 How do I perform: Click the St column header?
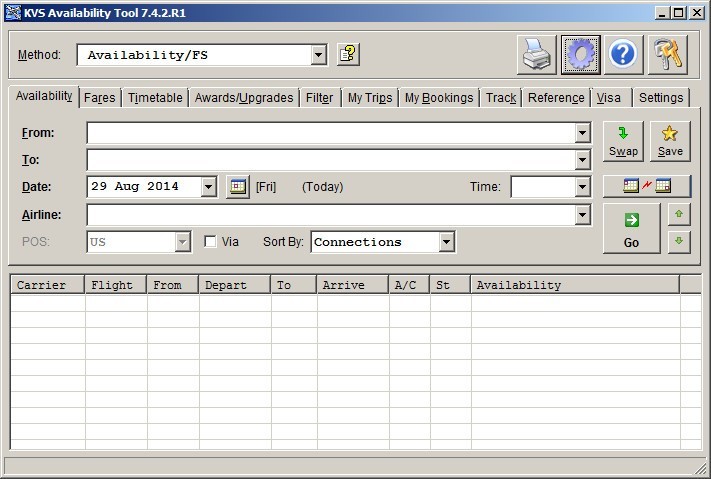(x=450, y=285)
